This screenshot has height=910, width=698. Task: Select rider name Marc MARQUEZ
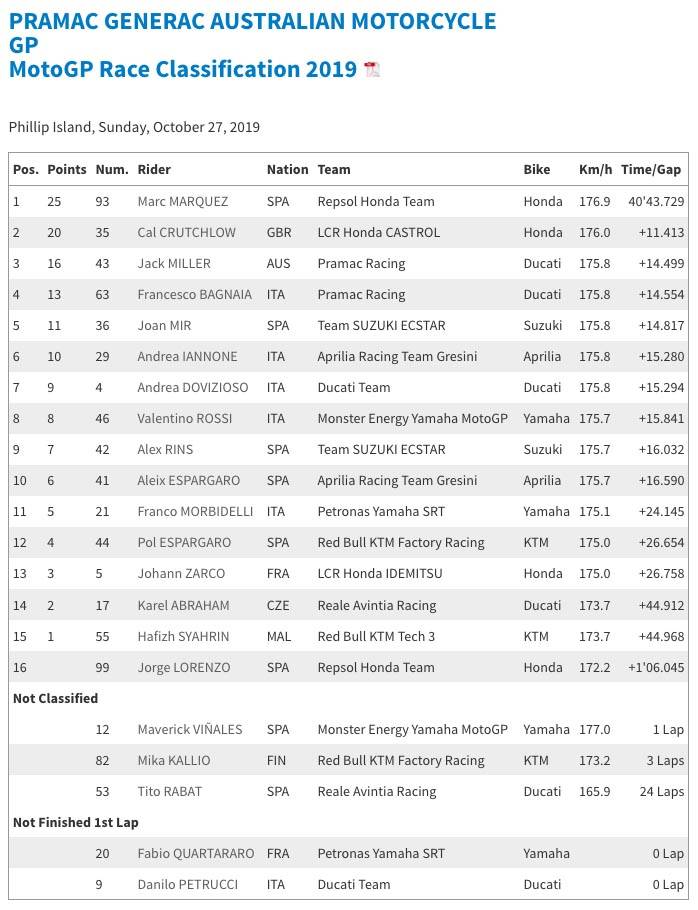click(182, 201)
